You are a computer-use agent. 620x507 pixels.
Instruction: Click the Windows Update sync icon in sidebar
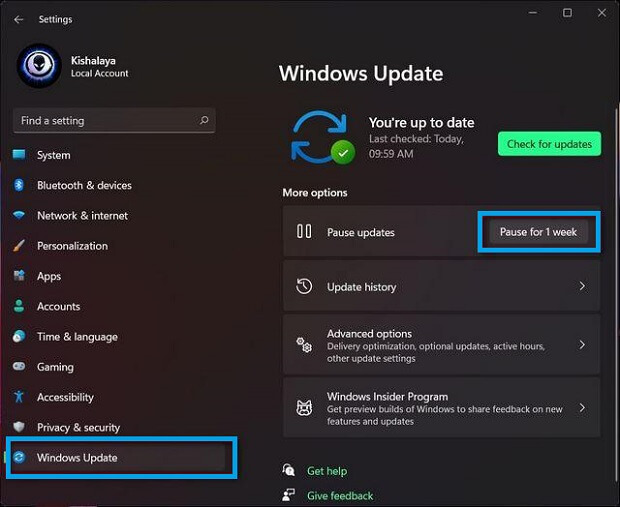click(19, 457)
